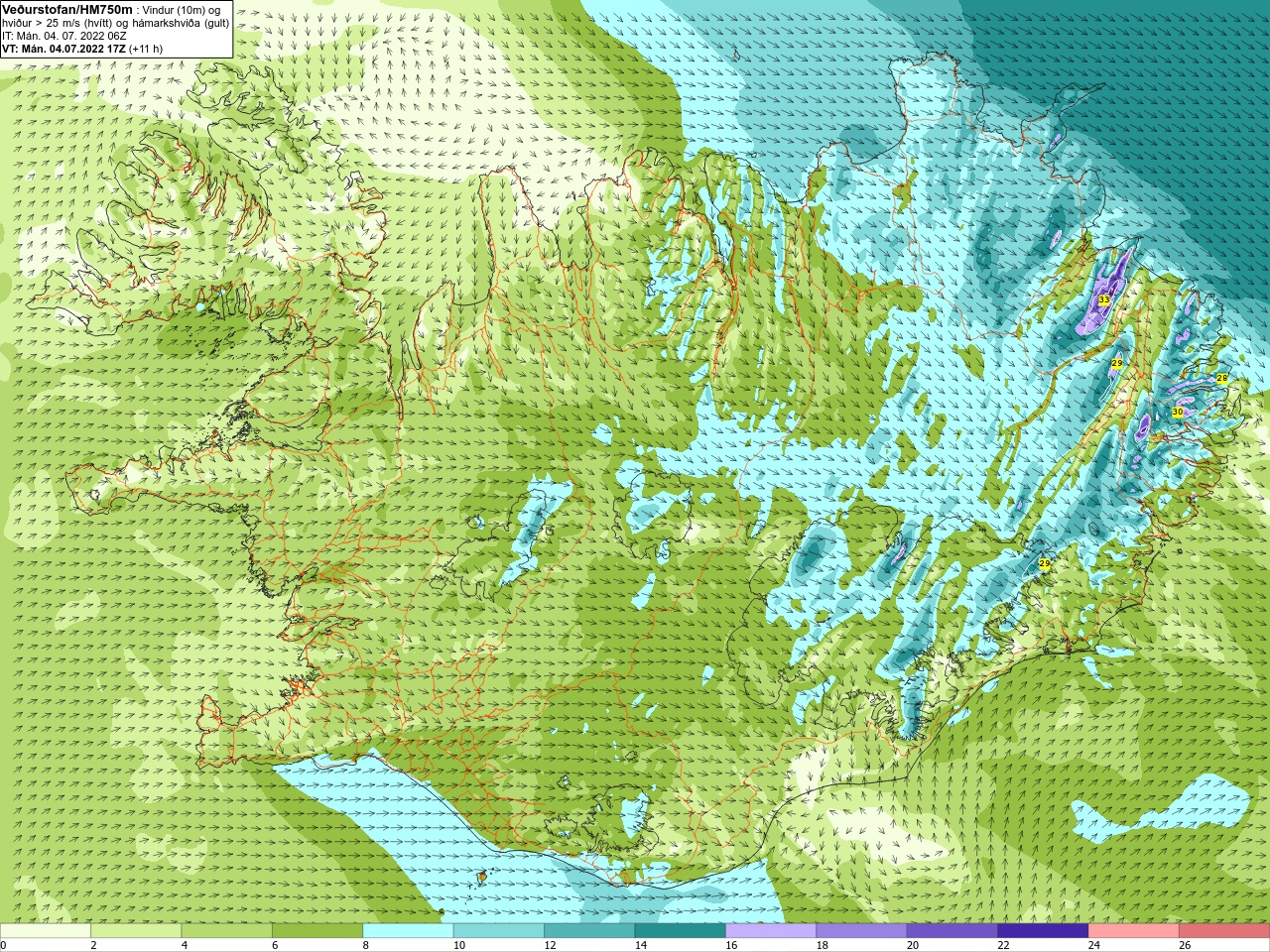
Task: Click the yellow gust label '33'
Action: (x=1103, y=299)
